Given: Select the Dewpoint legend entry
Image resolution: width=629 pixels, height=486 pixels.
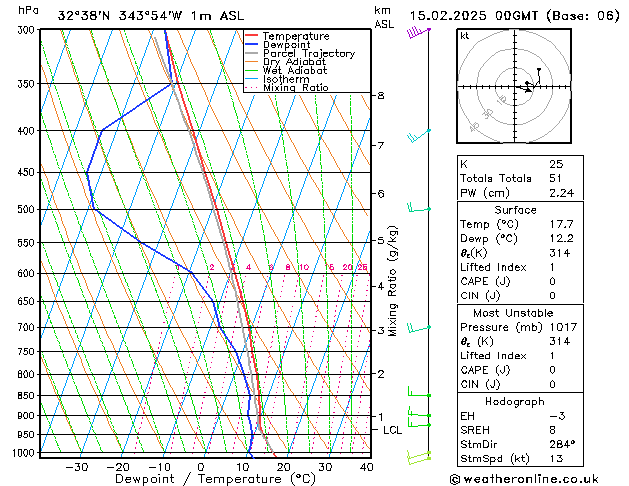Looking at the screenshot, I should pos(293,45).
